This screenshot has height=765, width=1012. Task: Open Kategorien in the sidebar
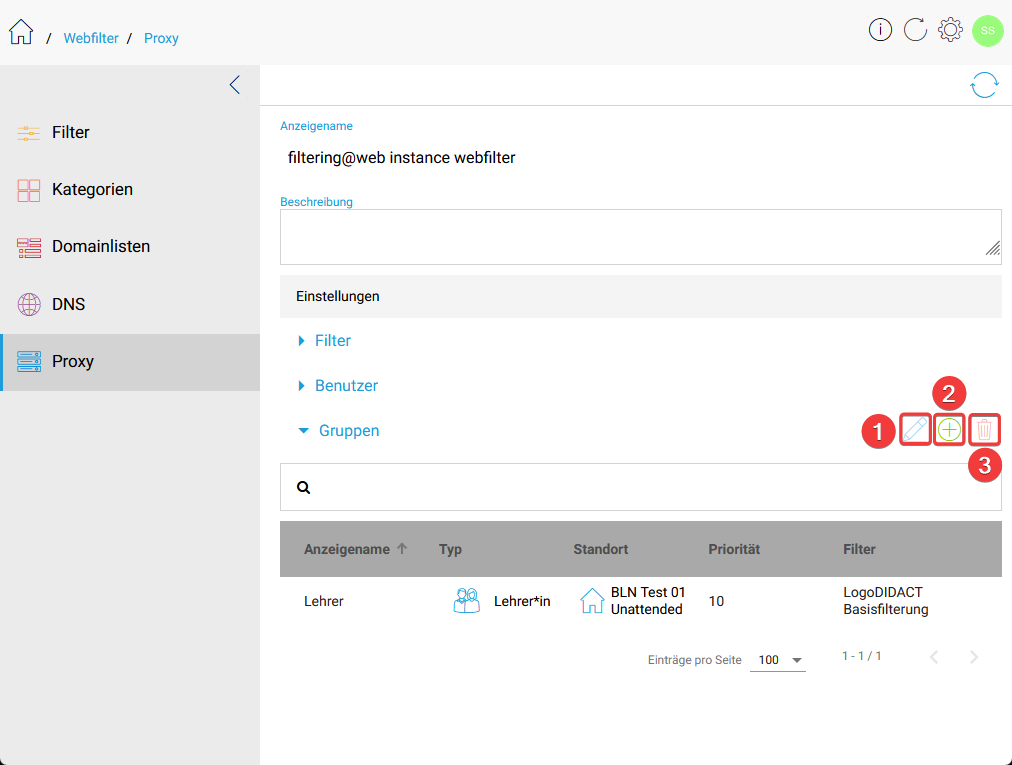tap(130, 189)
